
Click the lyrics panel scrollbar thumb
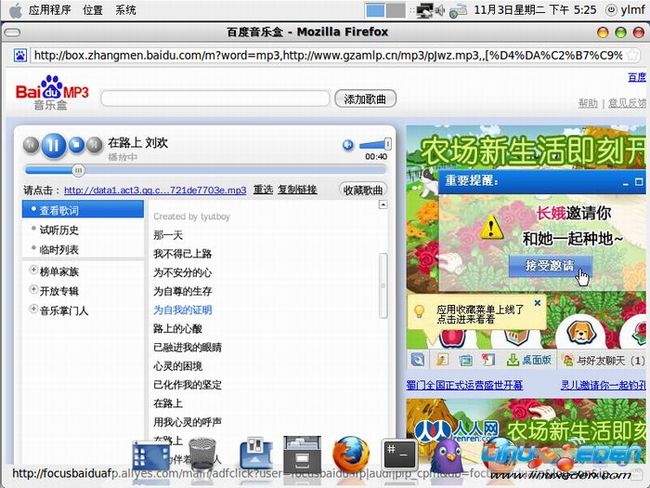[x=383, y=286]
